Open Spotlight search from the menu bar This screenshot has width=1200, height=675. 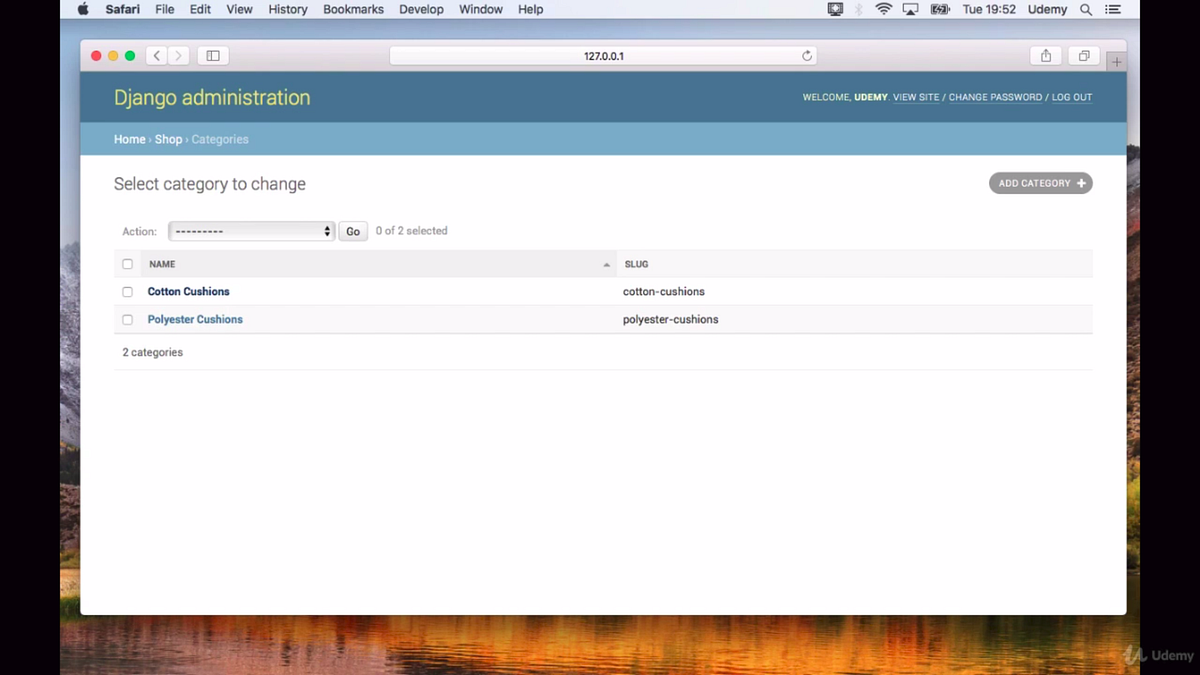(1086, 9)
